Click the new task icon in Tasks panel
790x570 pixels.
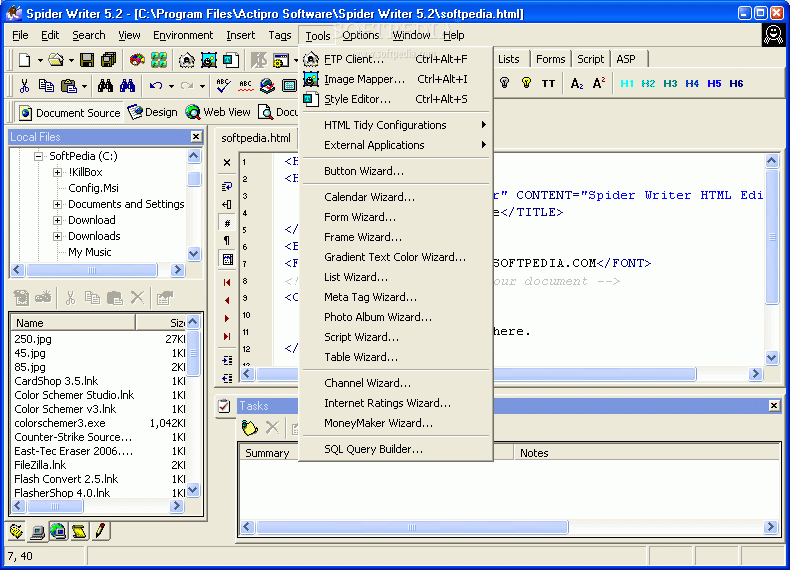click(x=249, y=428)
